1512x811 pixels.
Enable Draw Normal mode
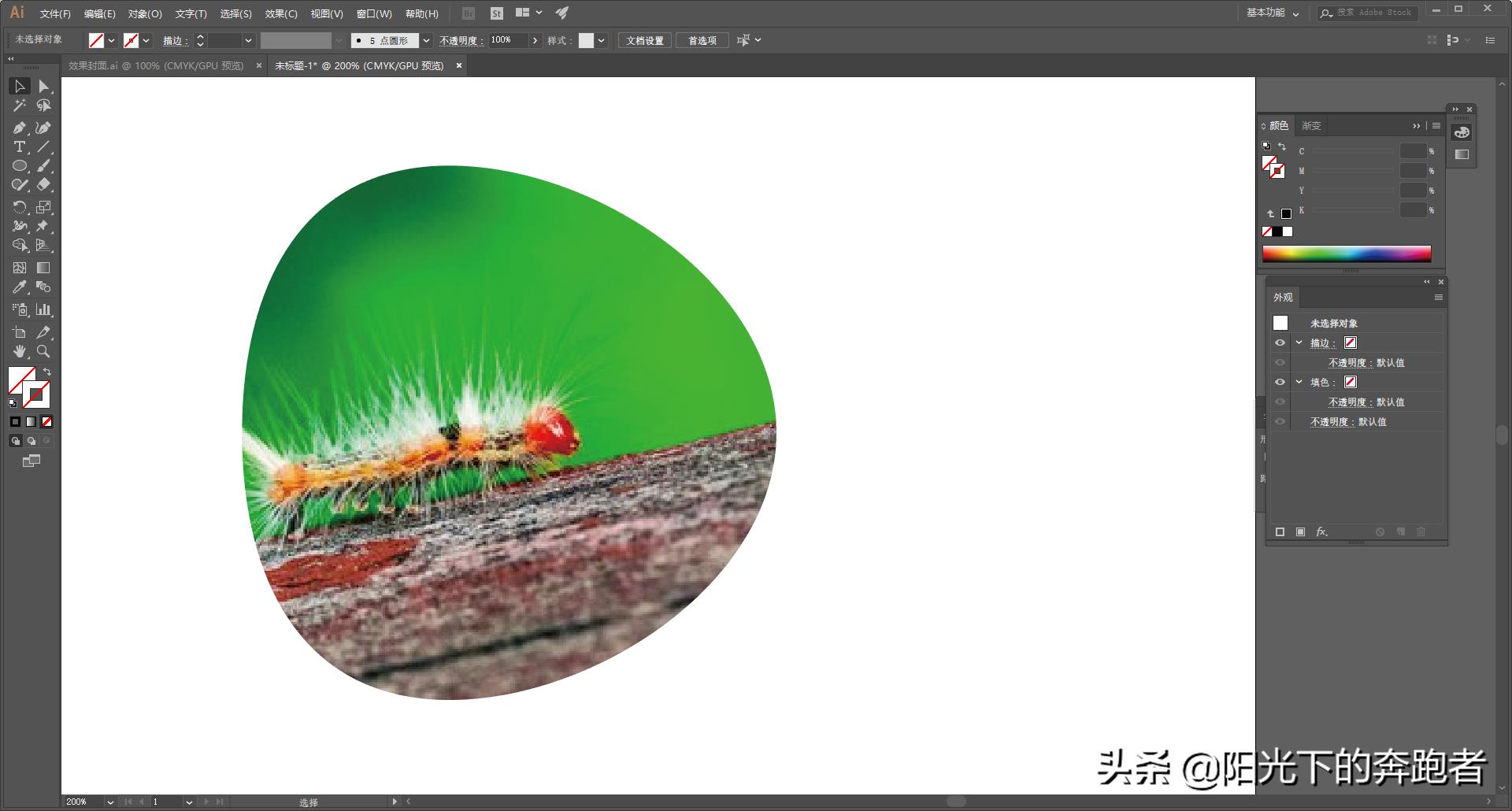point(15,441)
